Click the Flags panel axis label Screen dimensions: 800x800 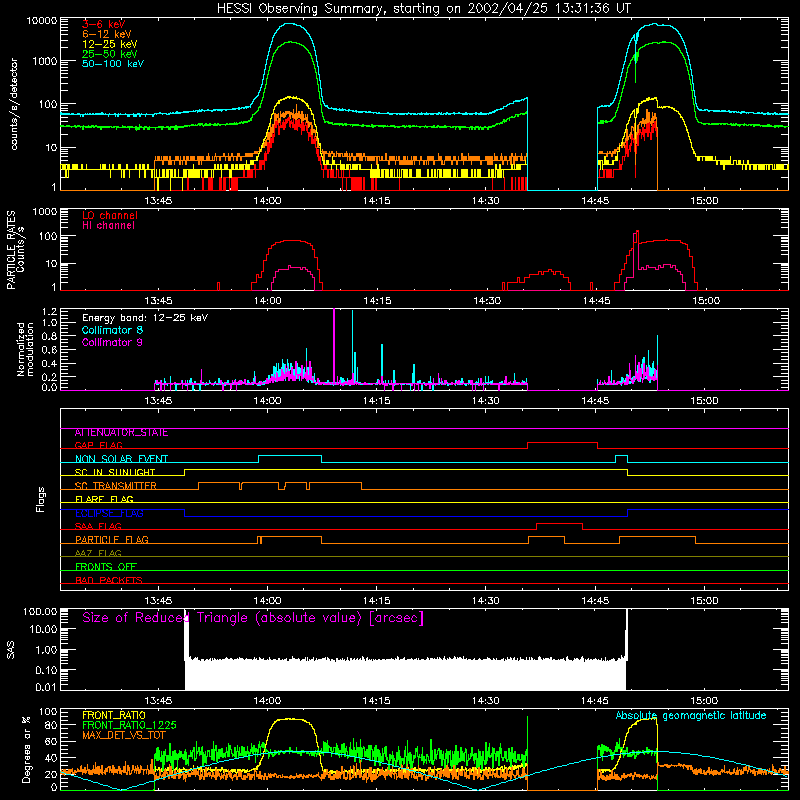coord(41,499)
